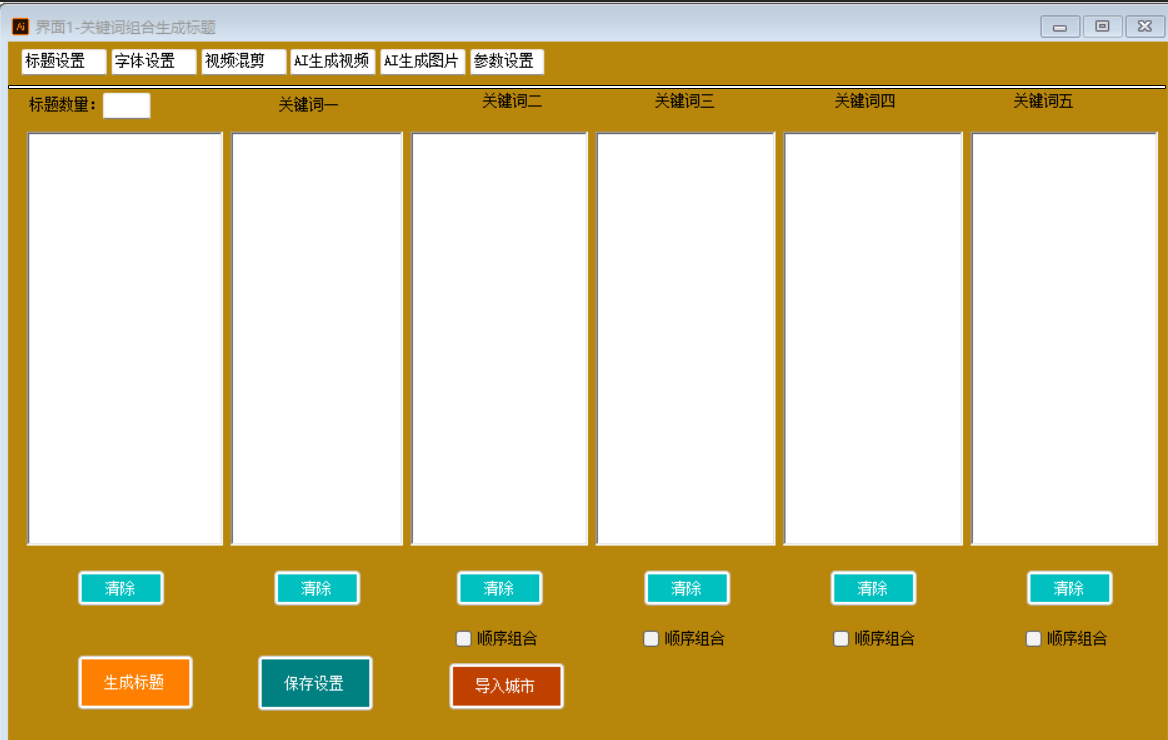Image resolution: width=1168 pixels, height=740 pixels.
Task: Click the 标题数量 input box
Action: point(126,105)
